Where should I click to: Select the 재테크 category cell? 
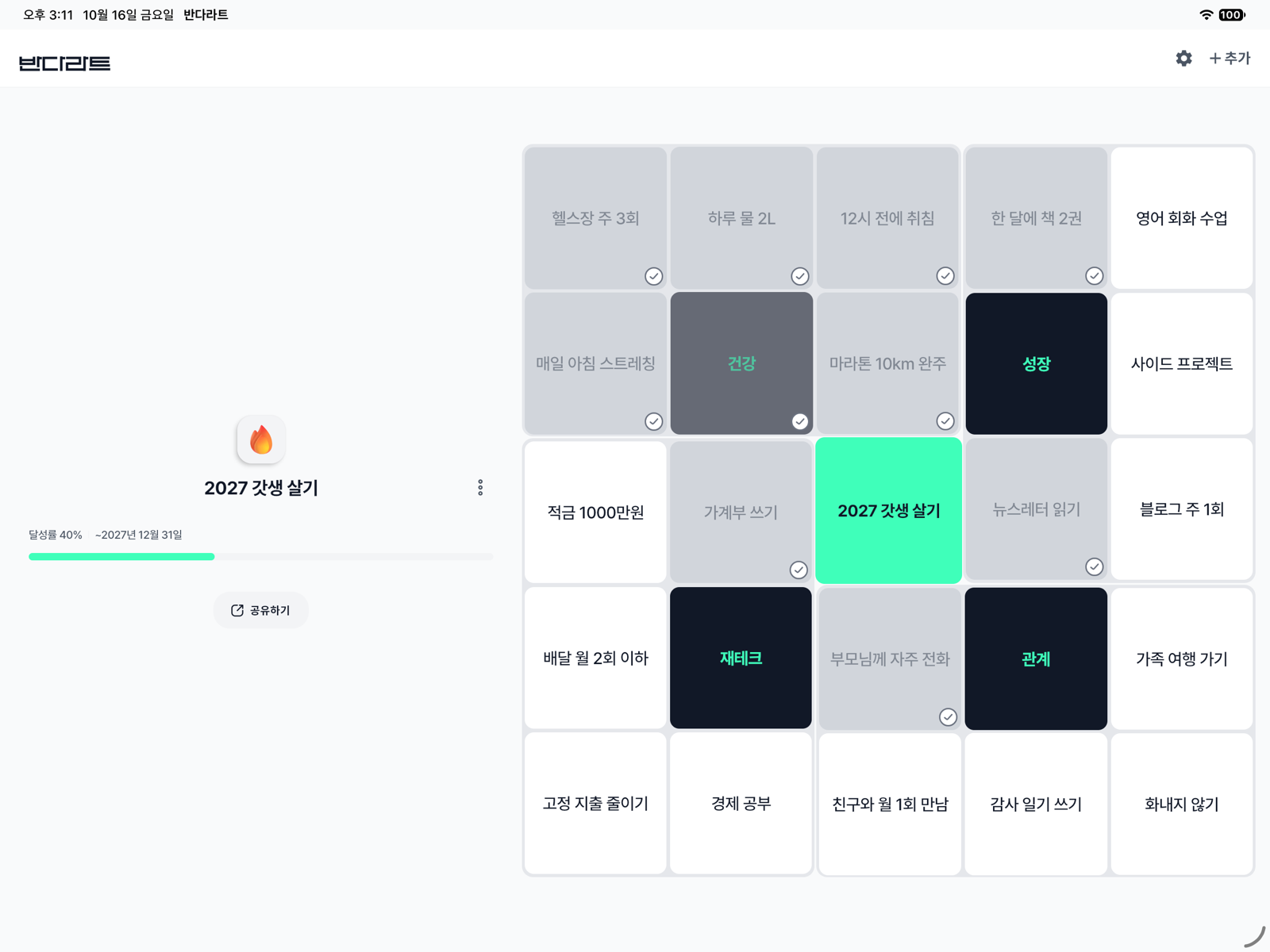click(x=741, y=658)
